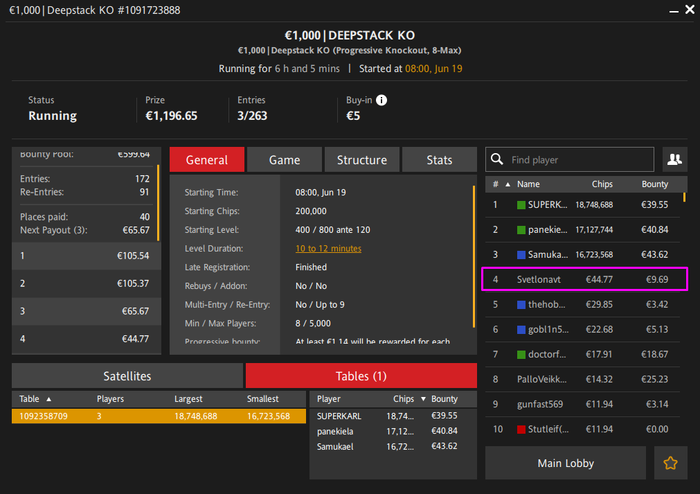This screenshot has width=700, height=494.
Task: Click panekie... green flag icon
Action: [x=521, y=230]
